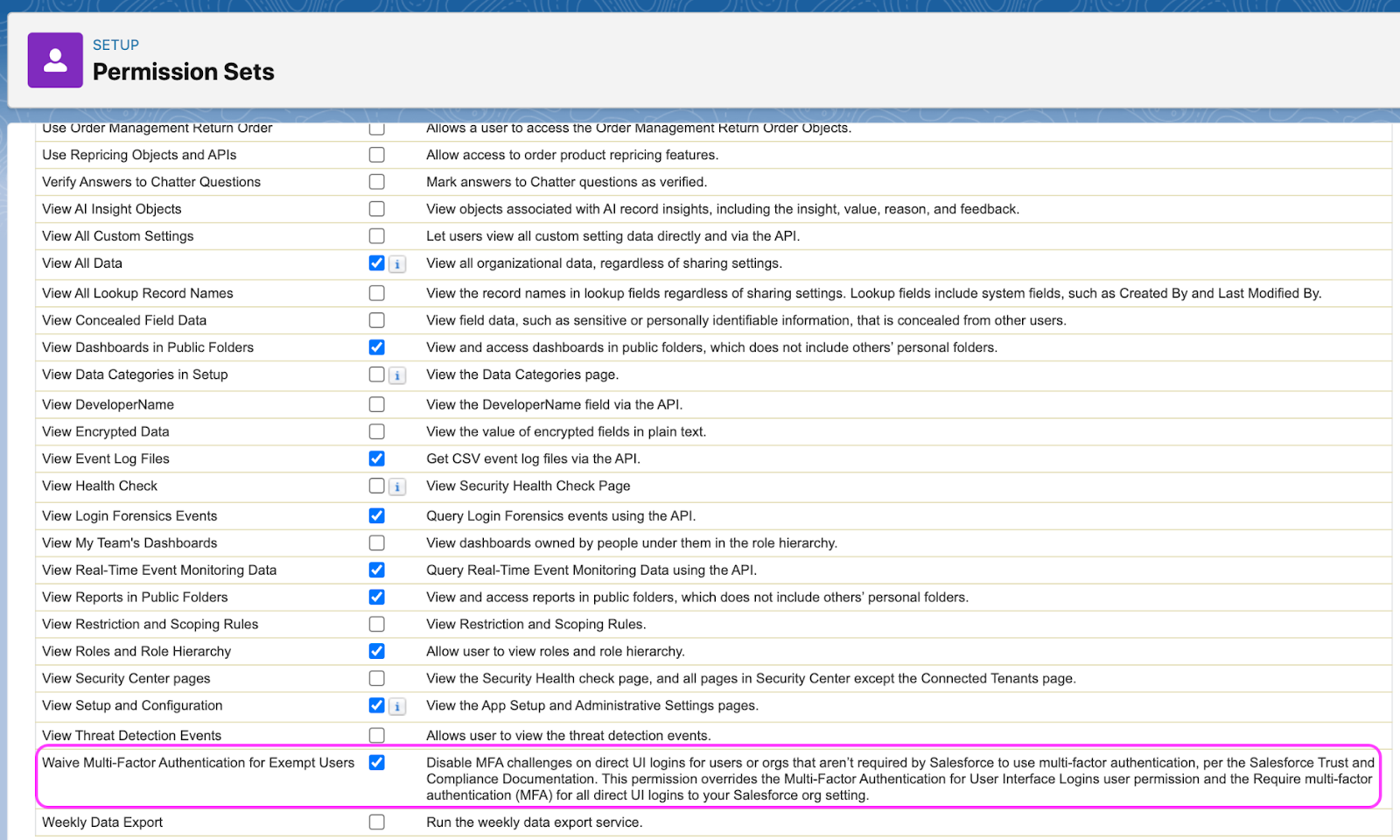Viewport: 1400px width, 840px height.
Task: Enable View Security Center pages checkbox
Action: (377, 679)
